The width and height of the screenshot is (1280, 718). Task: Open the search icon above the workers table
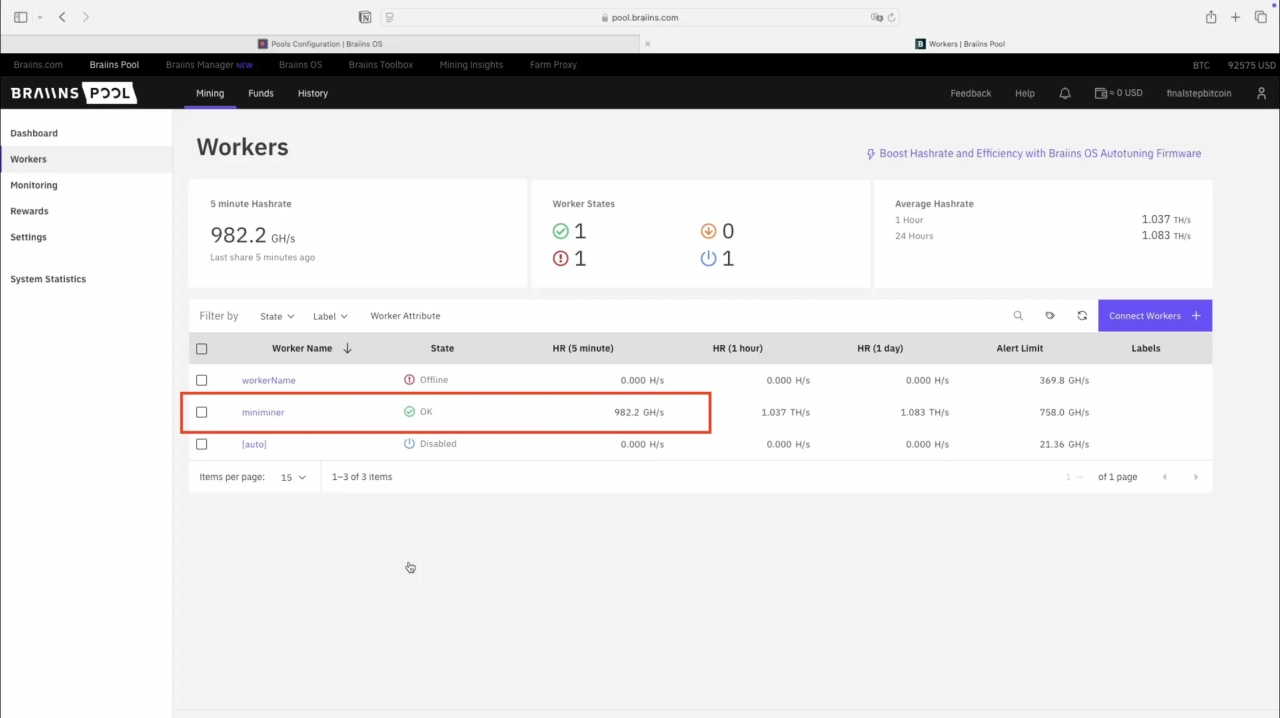point(1018,316)
